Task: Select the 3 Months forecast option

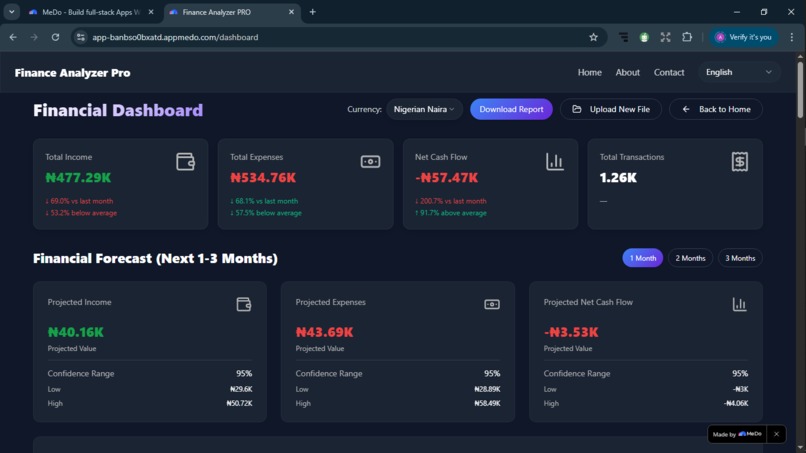Action: [x=740, y=258]
